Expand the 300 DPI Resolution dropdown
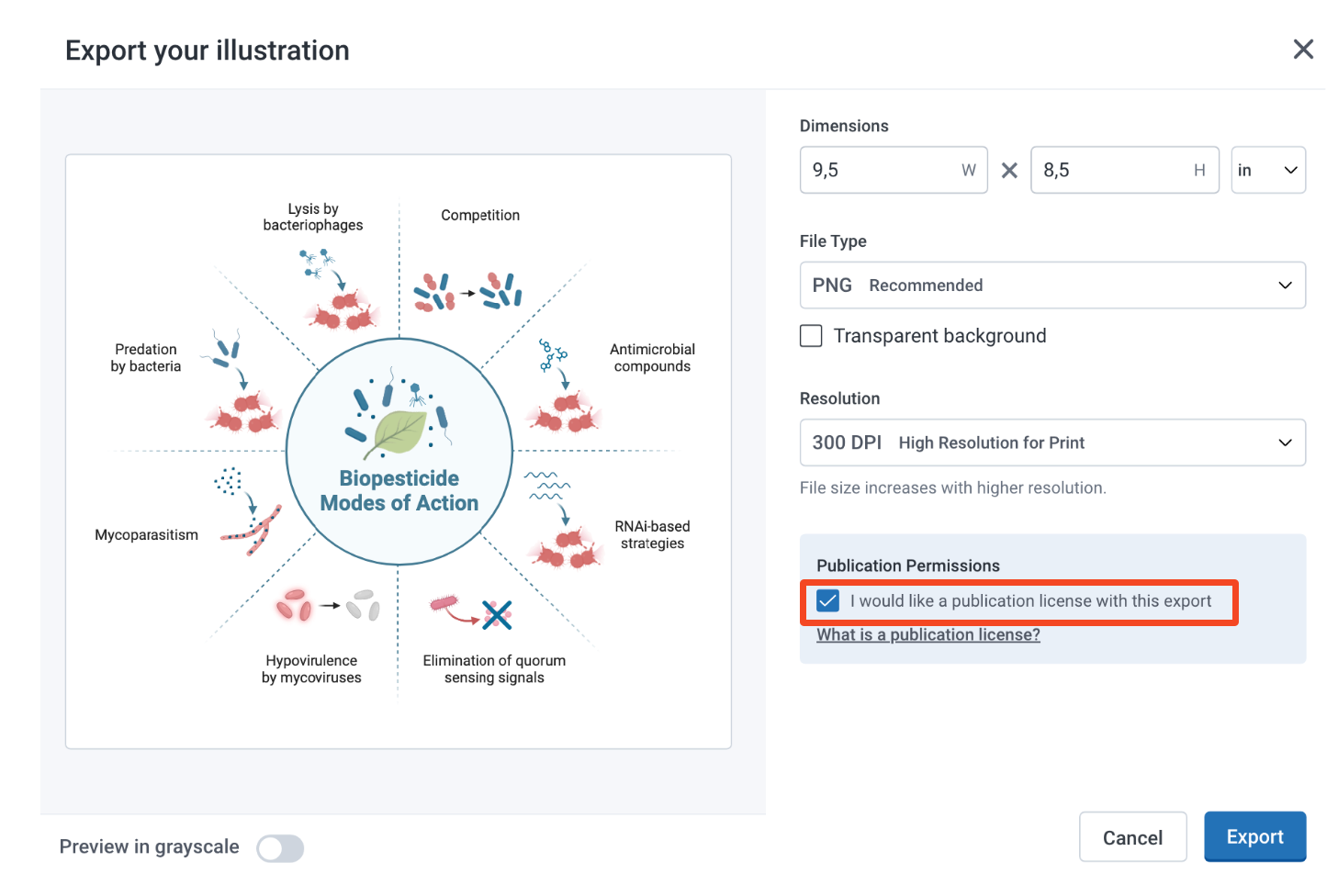The height and width of the screenshot is (896, 1338). (x=1052, y=442)
